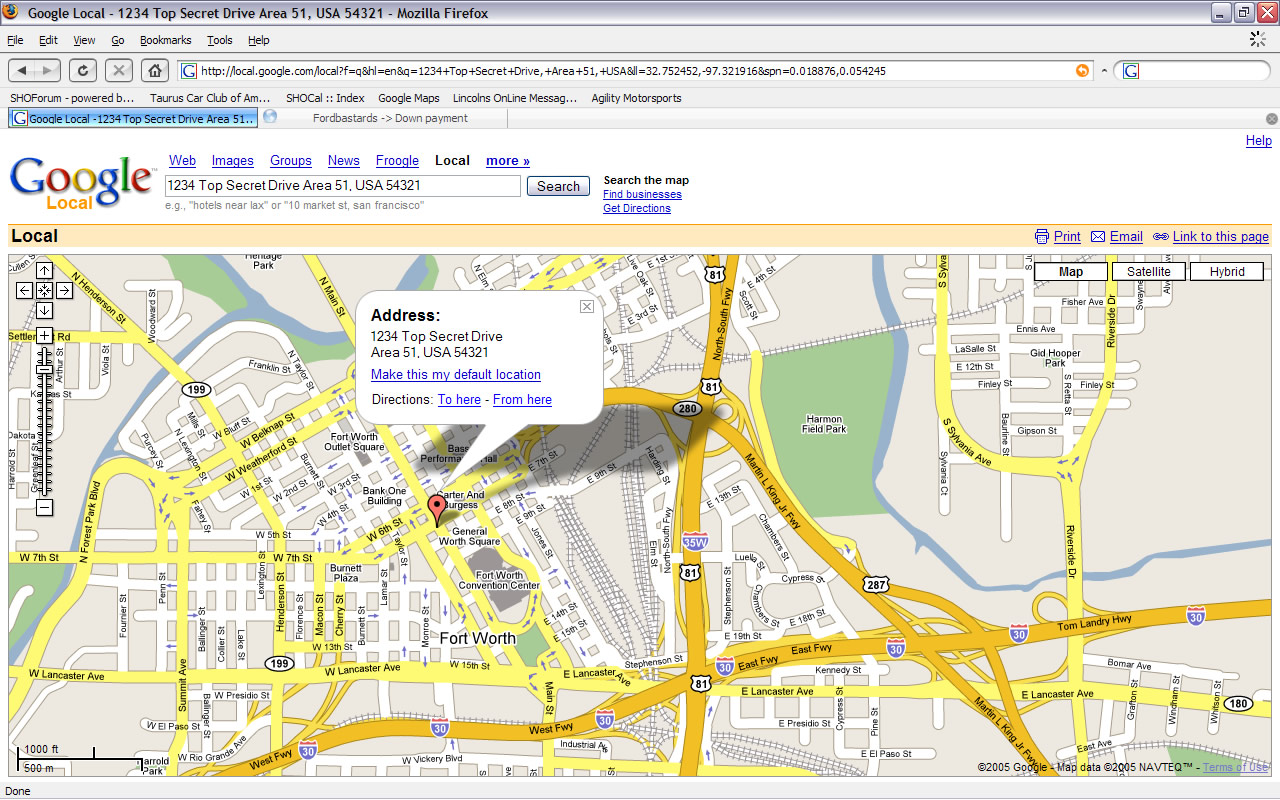Click the center map recenter icon

pyautogui.click(x=45, y=291)
